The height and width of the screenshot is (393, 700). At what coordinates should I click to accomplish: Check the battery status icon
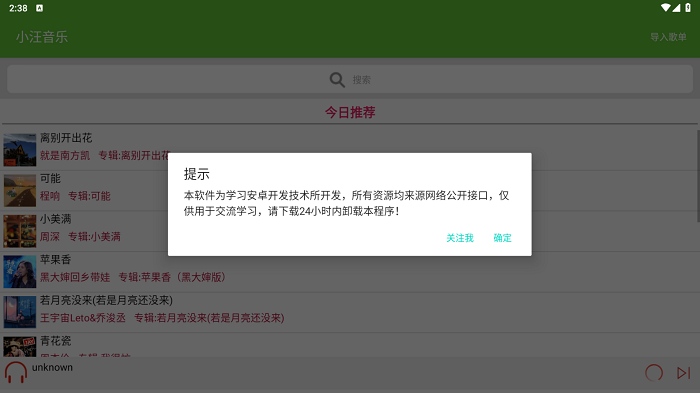688,8
